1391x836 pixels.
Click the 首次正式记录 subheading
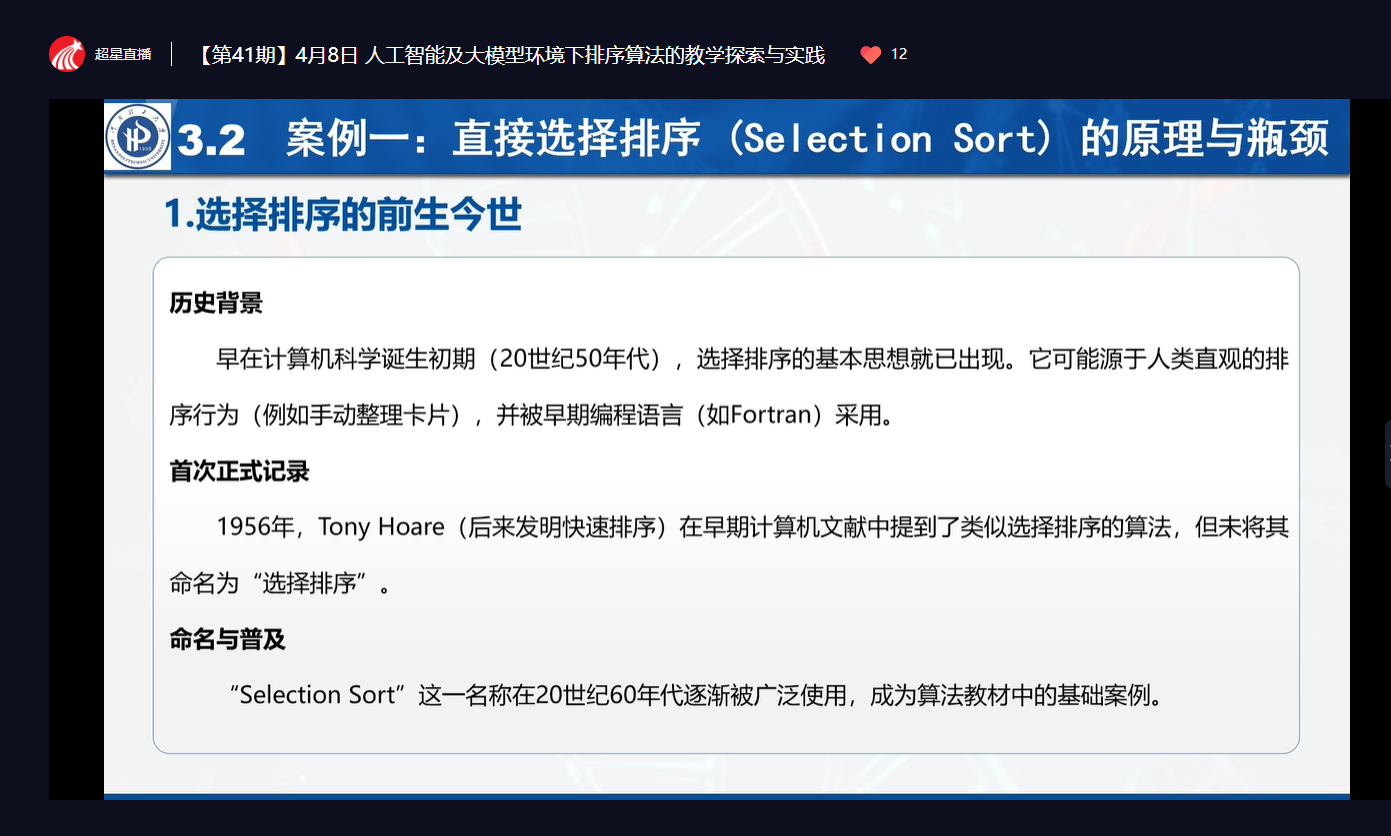240,471
